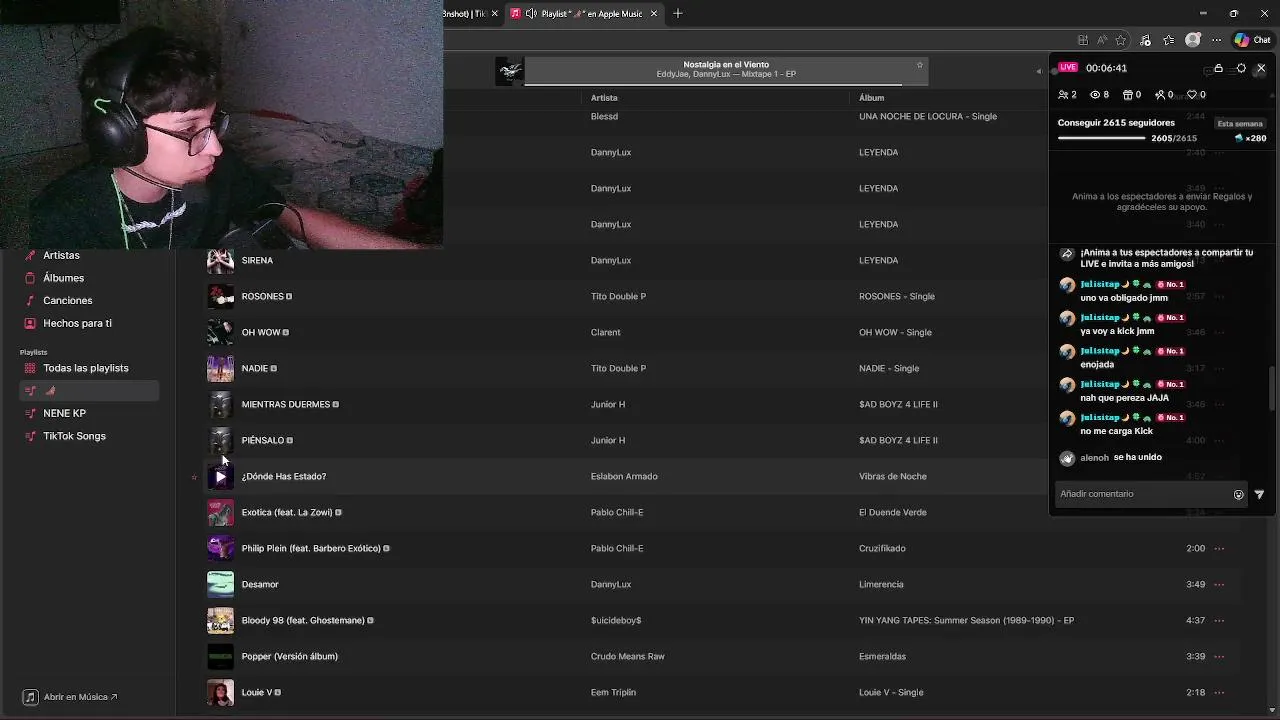Click Abrir en Música link
Image resolution: width=1280 pixels, height=720 pixels.
(x=71, y=697)
